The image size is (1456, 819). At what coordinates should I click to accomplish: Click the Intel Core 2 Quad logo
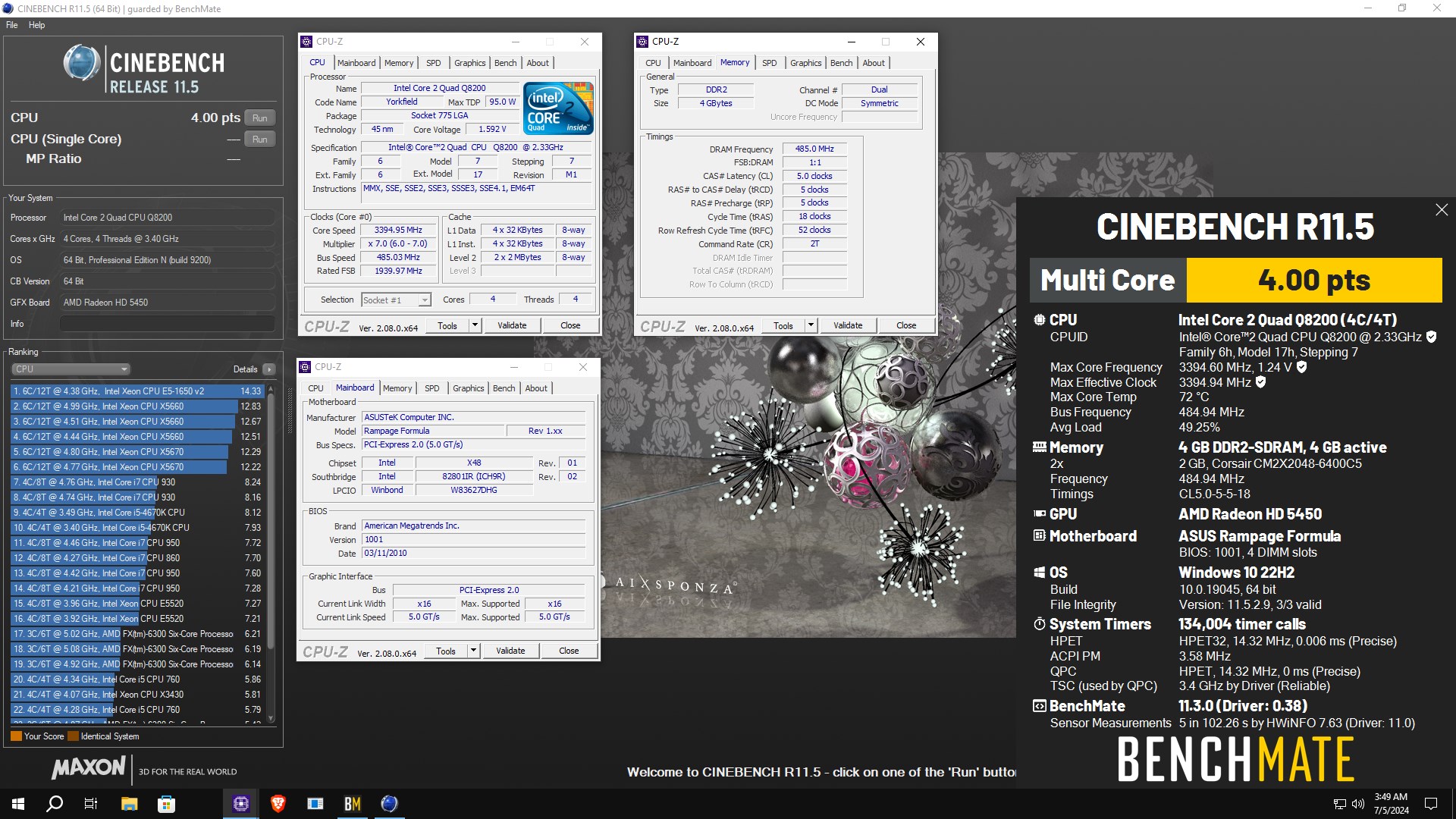[559, 108]
